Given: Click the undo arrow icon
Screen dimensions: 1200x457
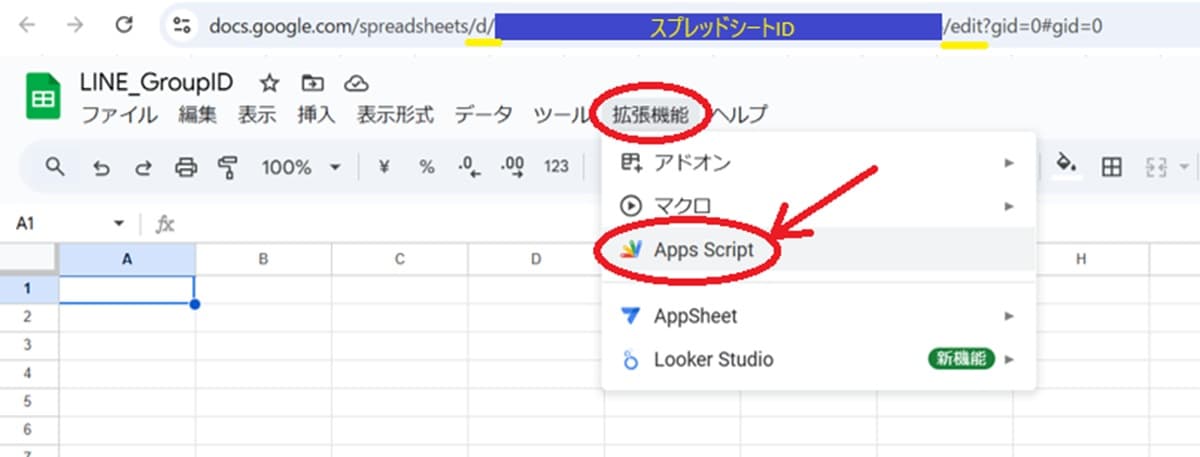Looking at the screenshot, I should point(101,167).
